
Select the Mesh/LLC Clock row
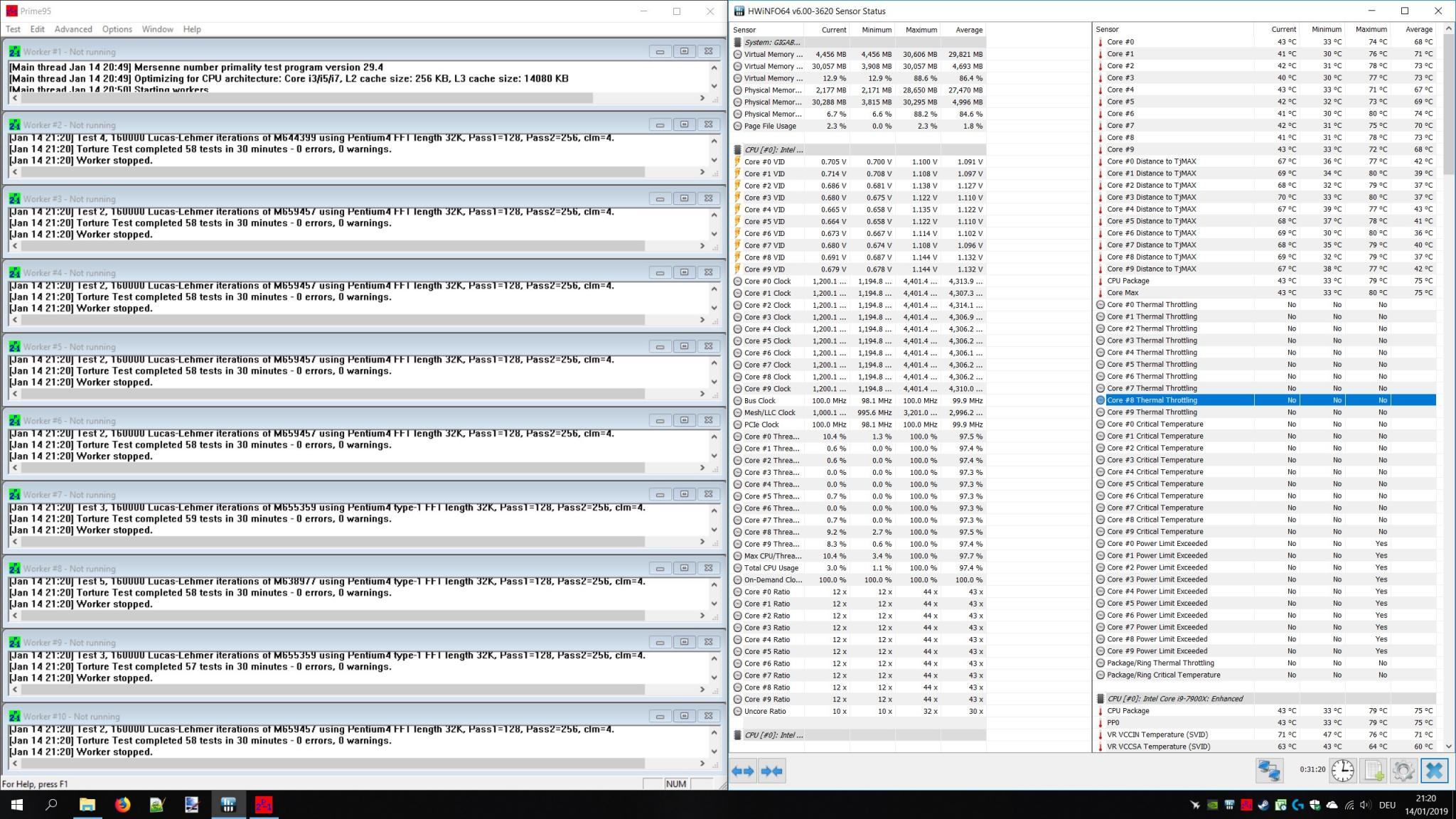pyautogui.click(x=859, y=412)
